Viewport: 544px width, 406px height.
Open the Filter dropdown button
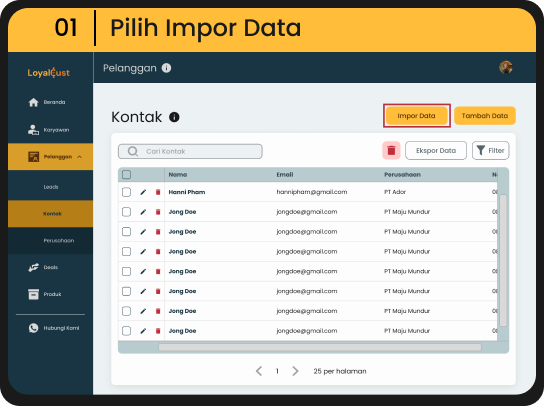(491, 151)
